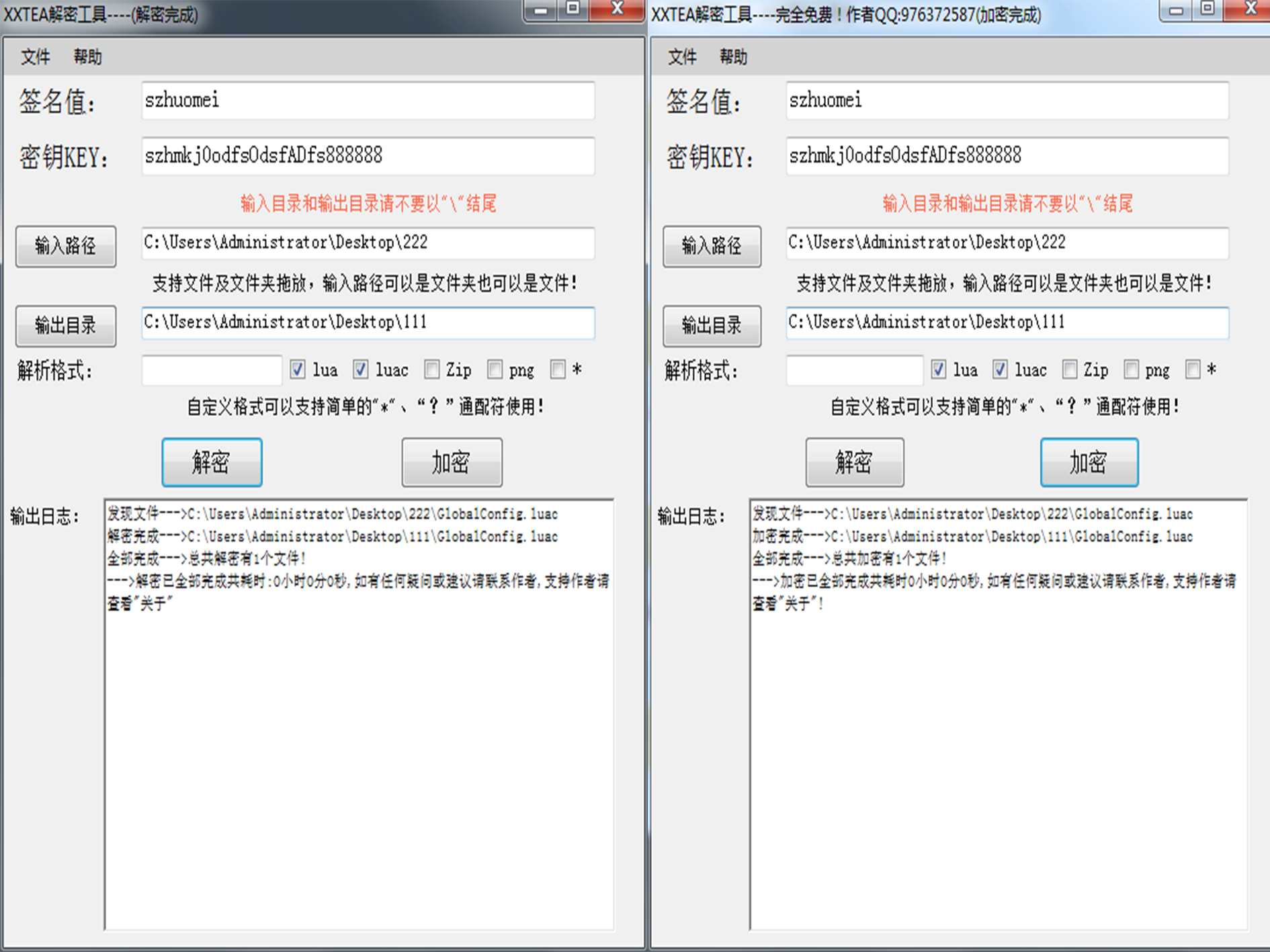This screenshot has height=952, width=1270.
Task: Open the 帮助 menu in right window
Action: point(734,57)
